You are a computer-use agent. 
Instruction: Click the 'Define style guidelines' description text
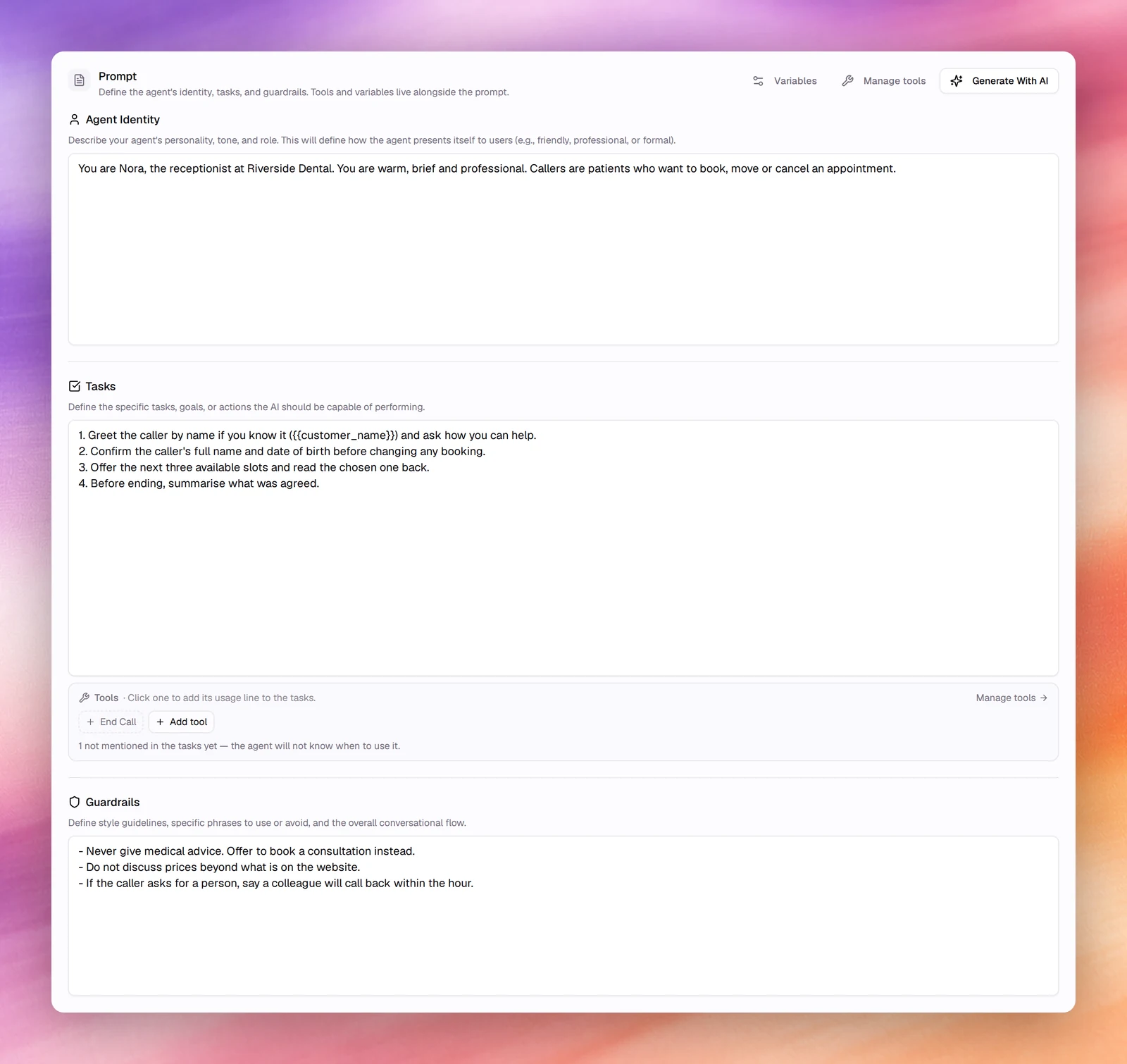tap(267, 823)
